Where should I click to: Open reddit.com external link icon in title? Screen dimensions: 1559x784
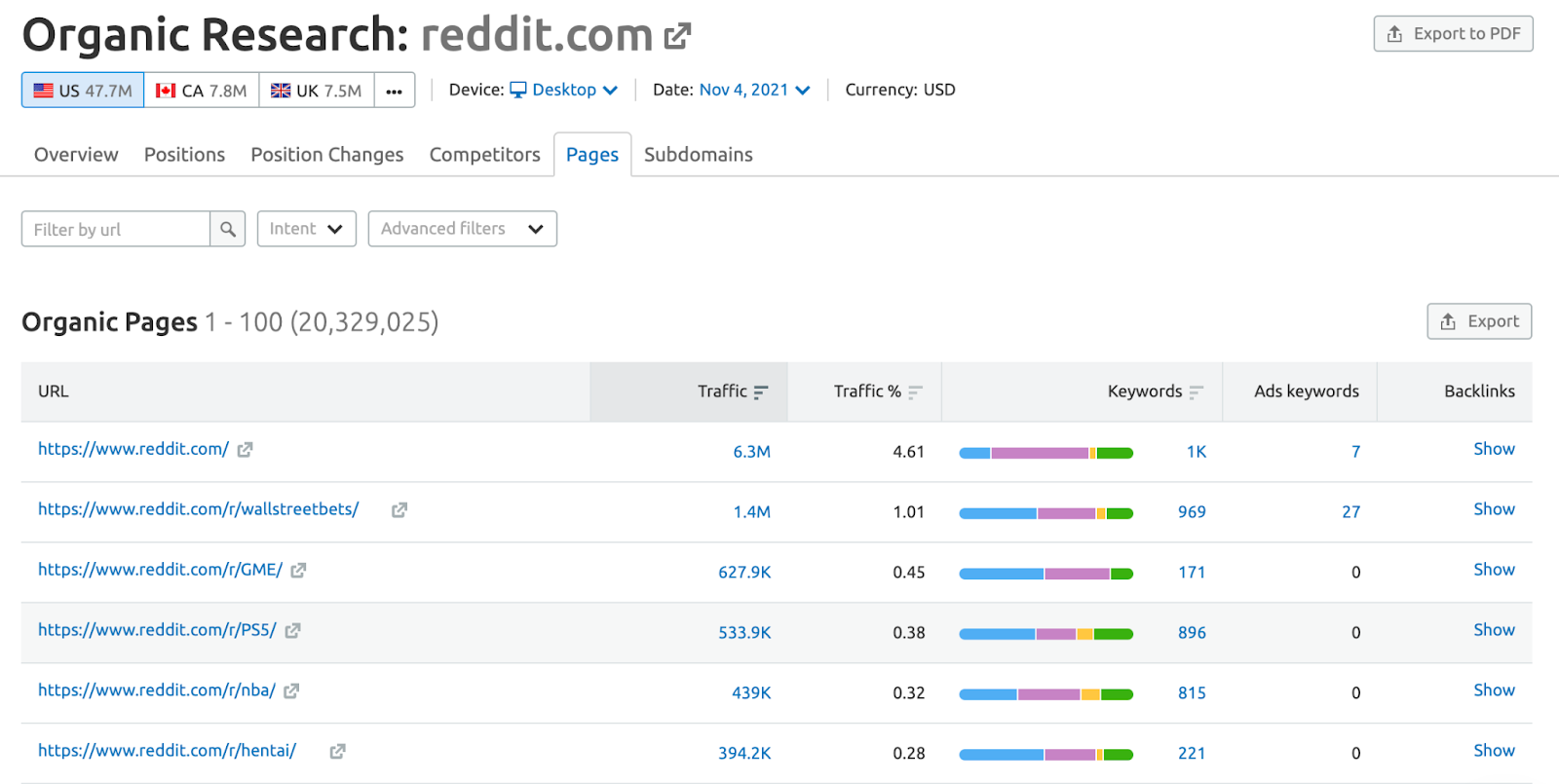(677, 36)
